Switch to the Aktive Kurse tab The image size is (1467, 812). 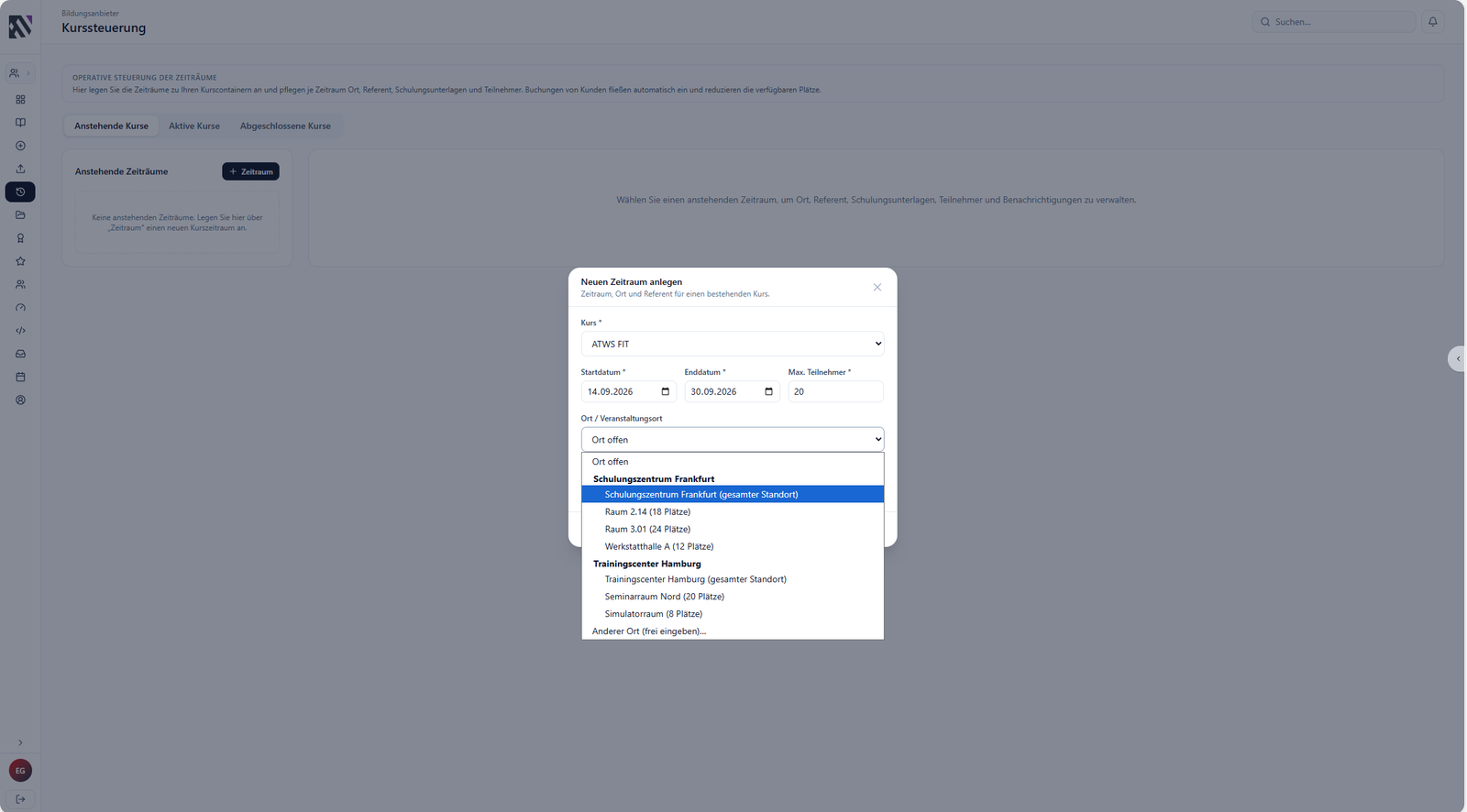194,126
